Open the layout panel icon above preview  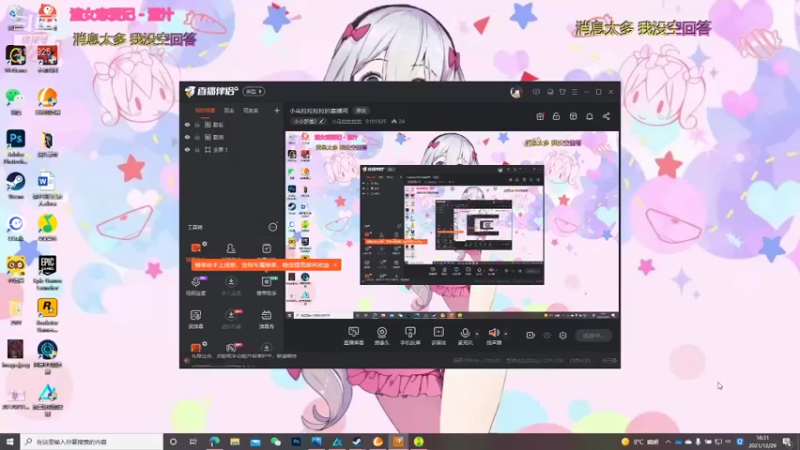[573, 116]
